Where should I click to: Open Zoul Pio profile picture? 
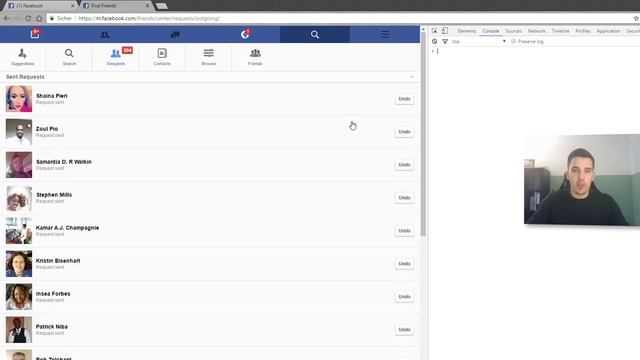tap(19, 132)
